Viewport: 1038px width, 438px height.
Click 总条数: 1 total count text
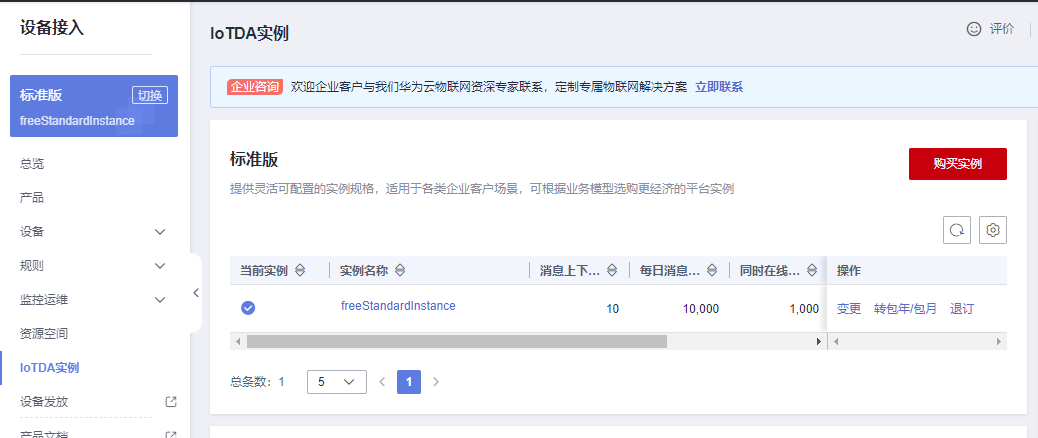(257, 382)
